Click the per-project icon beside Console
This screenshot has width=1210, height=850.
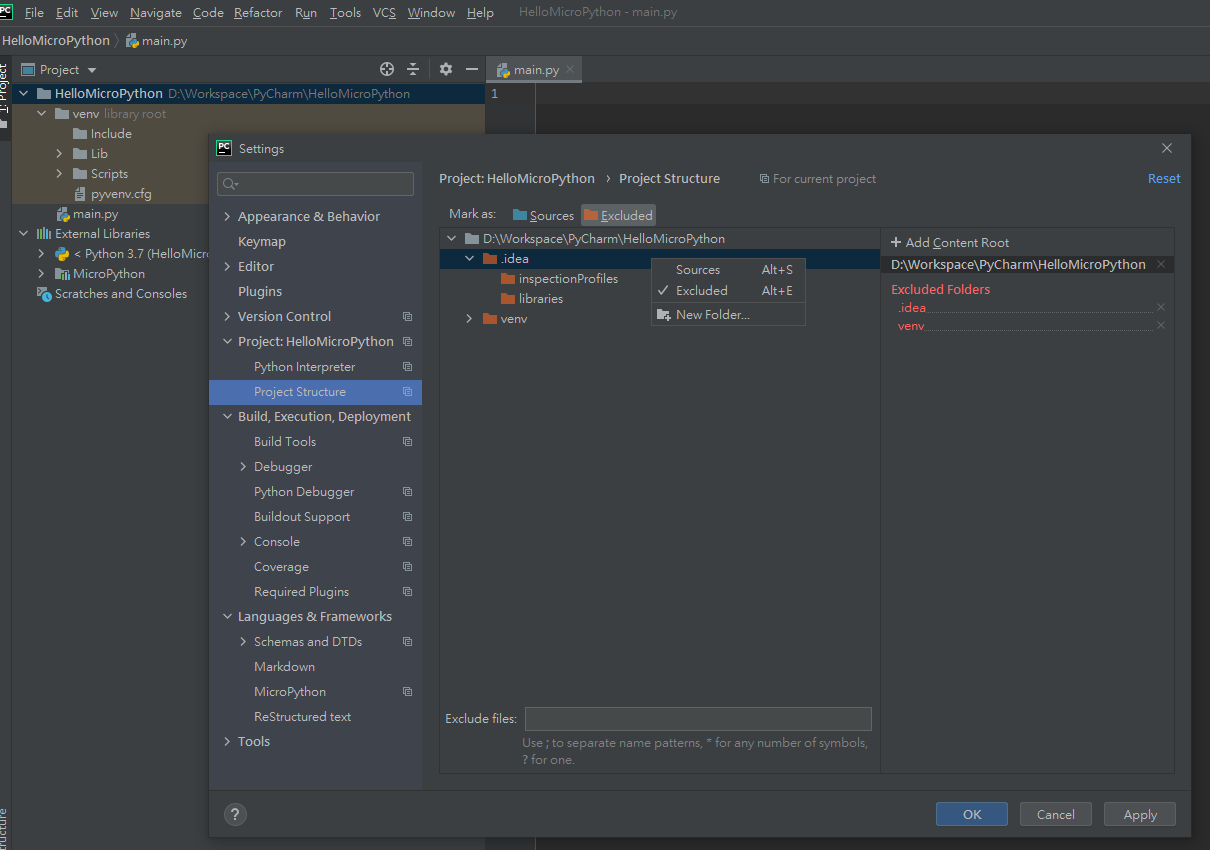tap(407, 542)
